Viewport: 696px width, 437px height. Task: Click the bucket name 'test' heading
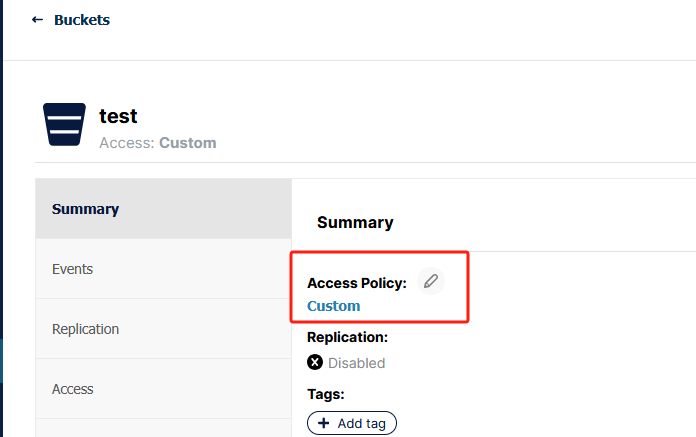[x=118, y=116]
